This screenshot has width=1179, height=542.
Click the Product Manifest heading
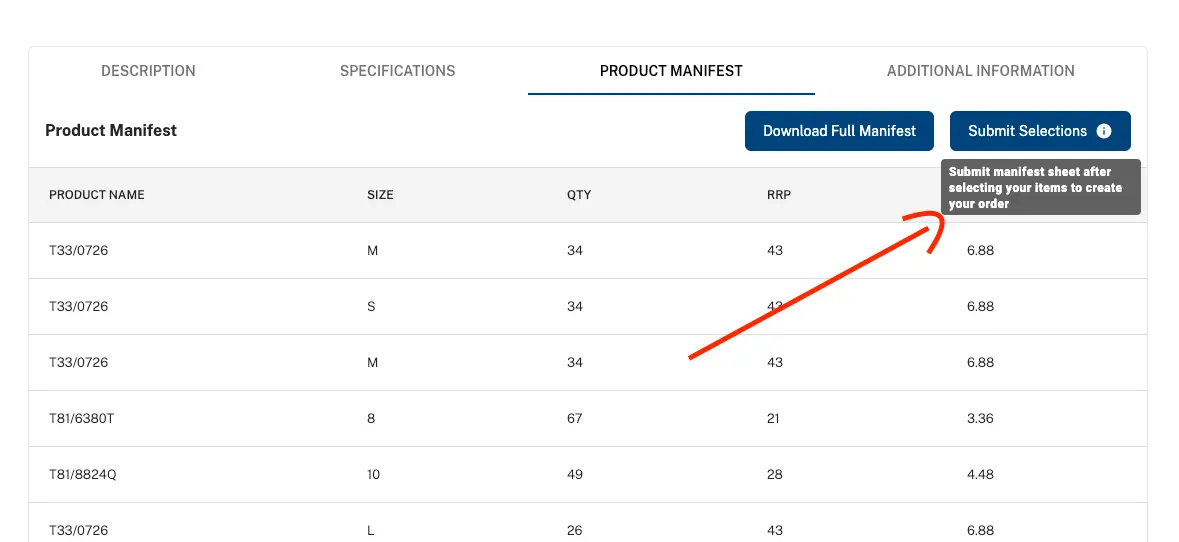[x=111, y=130]
